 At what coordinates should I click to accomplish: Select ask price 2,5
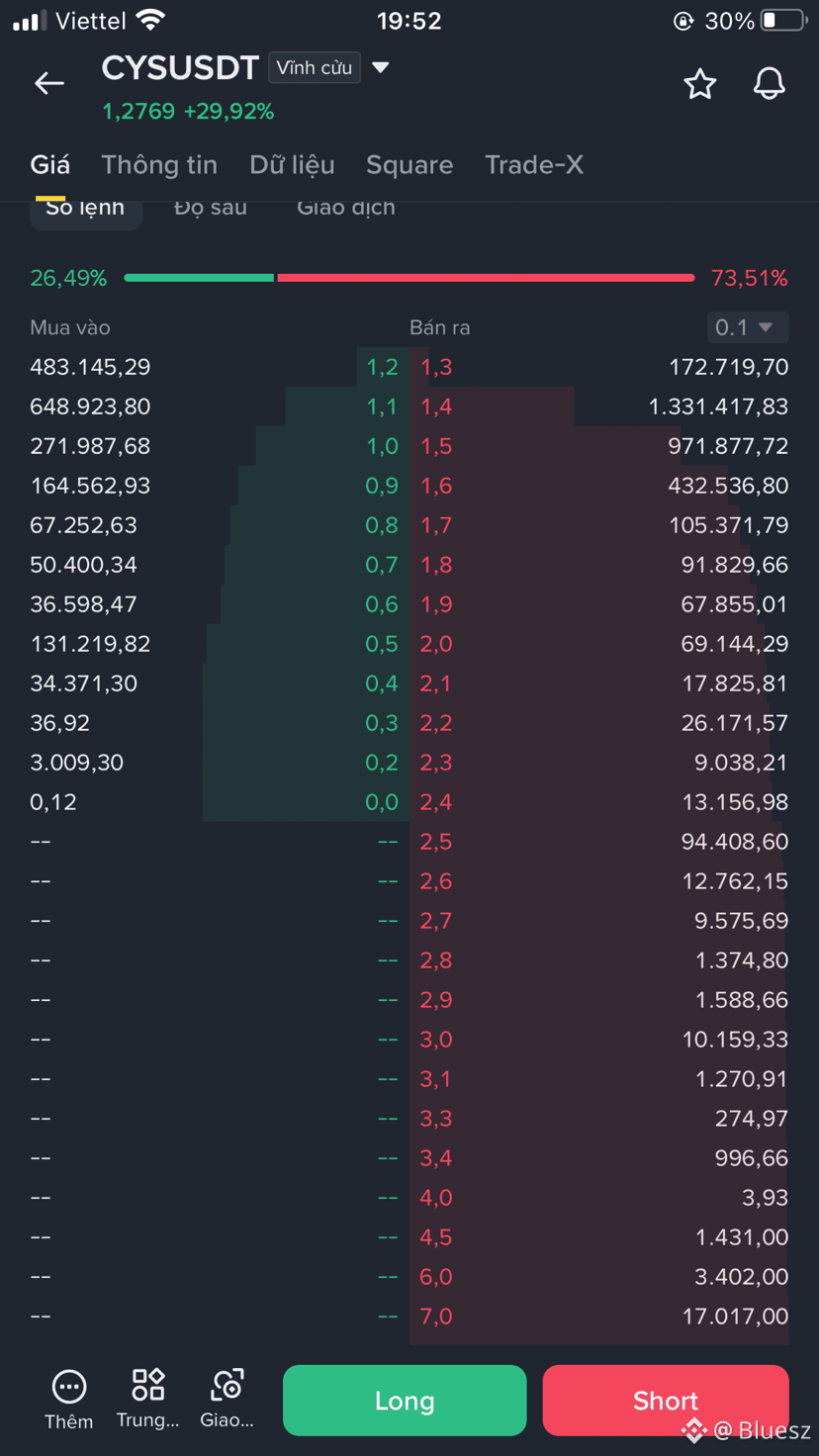[x=436, y=842]
